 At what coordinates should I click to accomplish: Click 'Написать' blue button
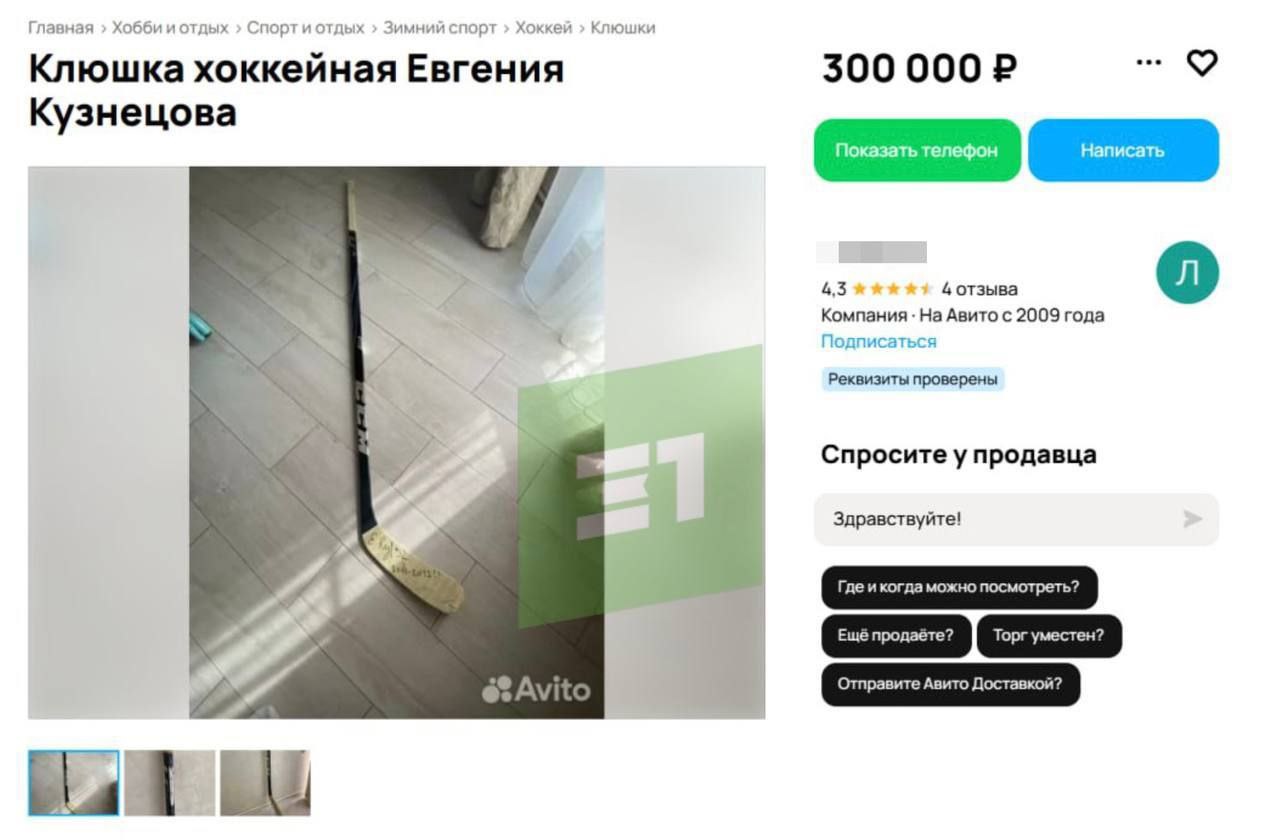click(1123, 151)
